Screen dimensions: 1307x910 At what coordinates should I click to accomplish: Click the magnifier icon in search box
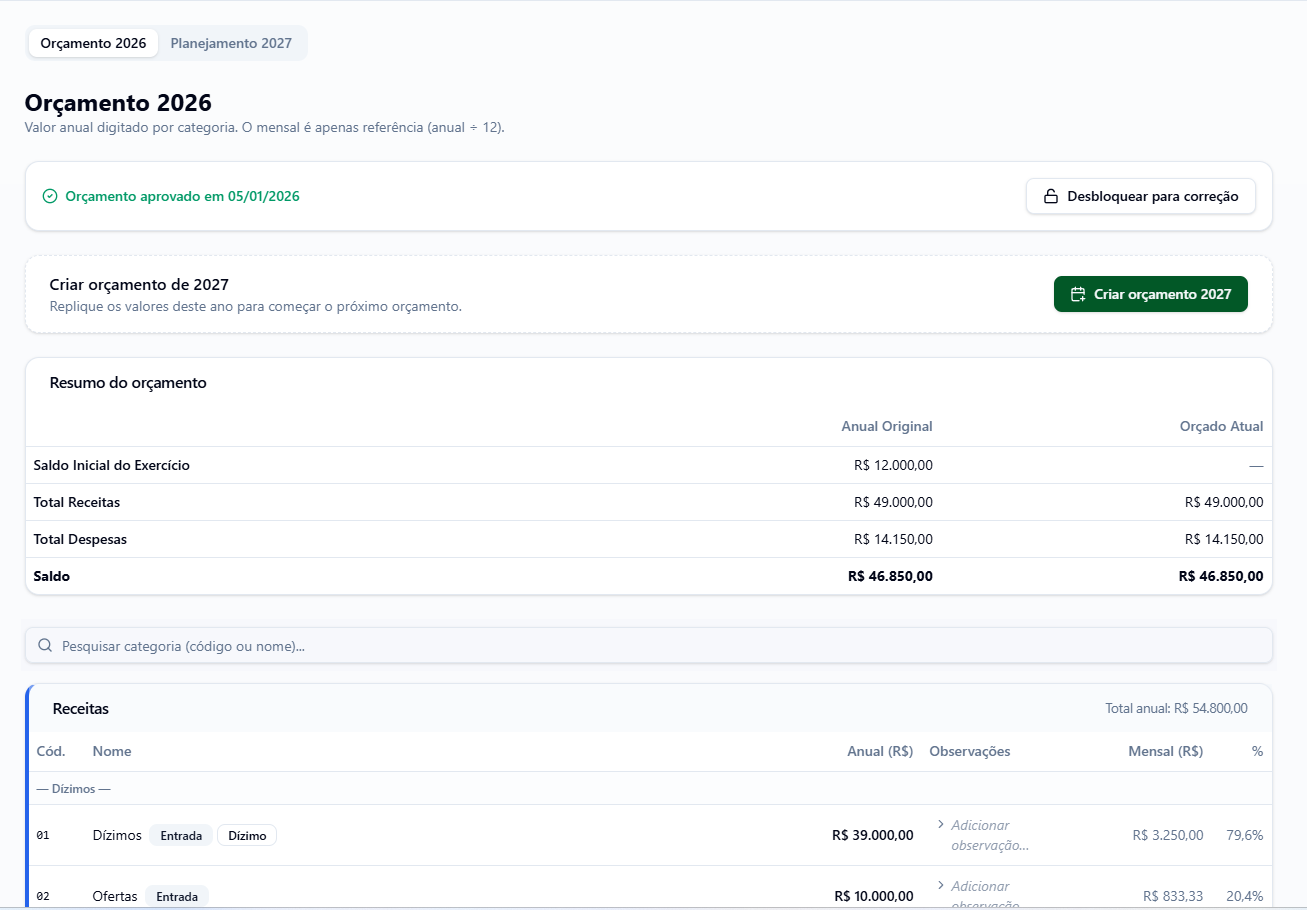point(45,646)
